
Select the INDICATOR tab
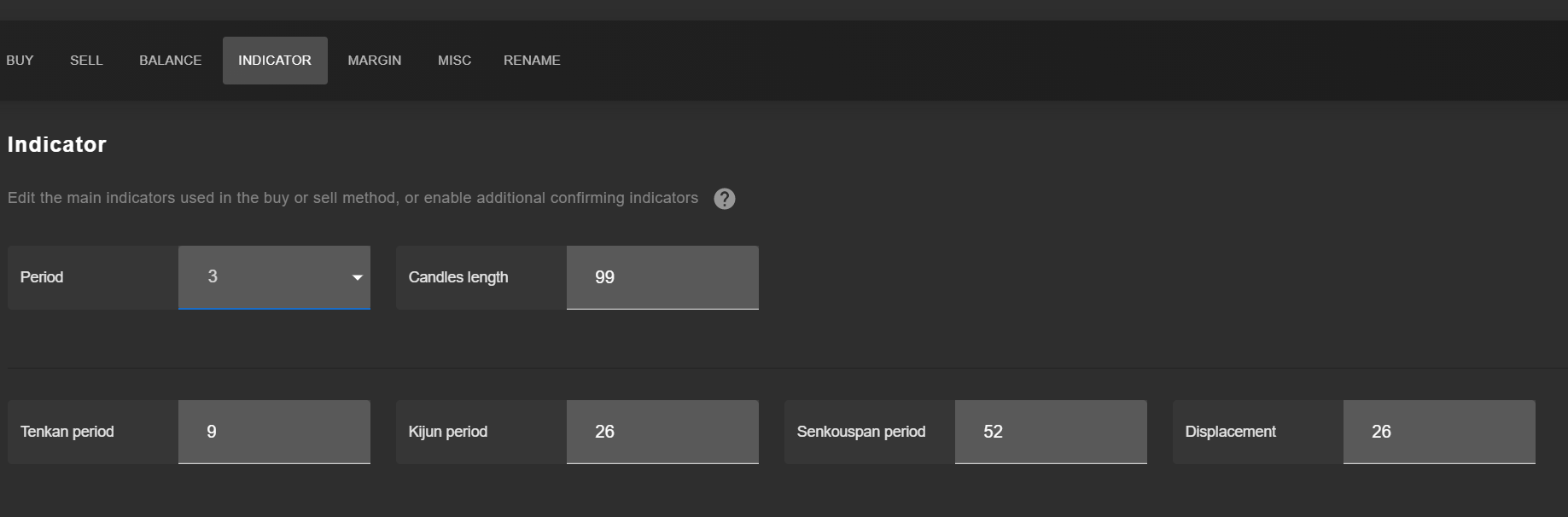coord(275,61)
